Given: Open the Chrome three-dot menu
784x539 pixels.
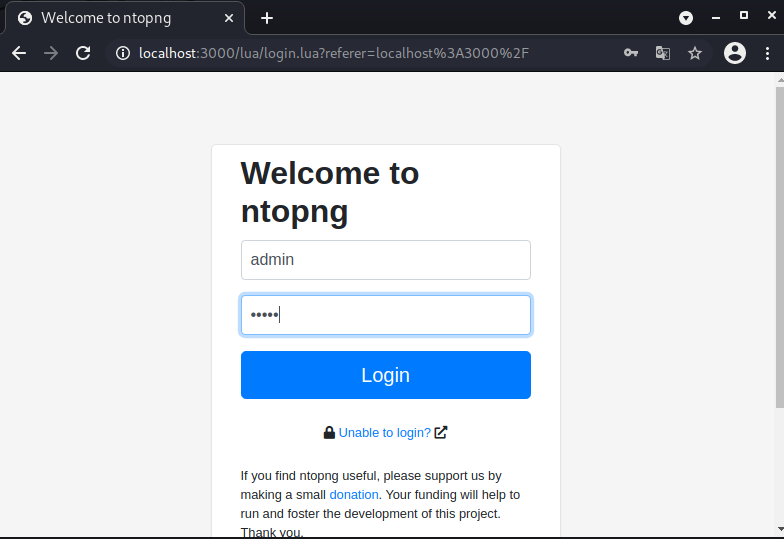Looking at the screenshot, I should click(x=767, y=53).
